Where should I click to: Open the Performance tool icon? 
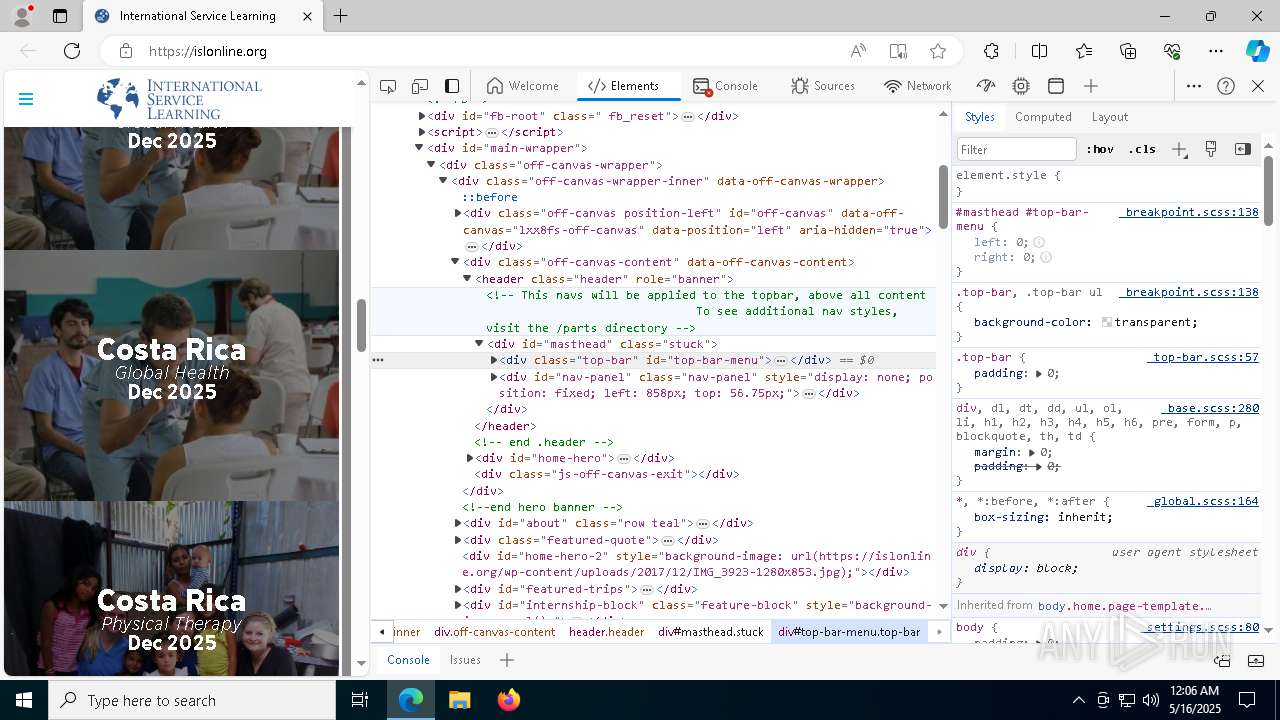pyautogui.click(x=986, y=86)
